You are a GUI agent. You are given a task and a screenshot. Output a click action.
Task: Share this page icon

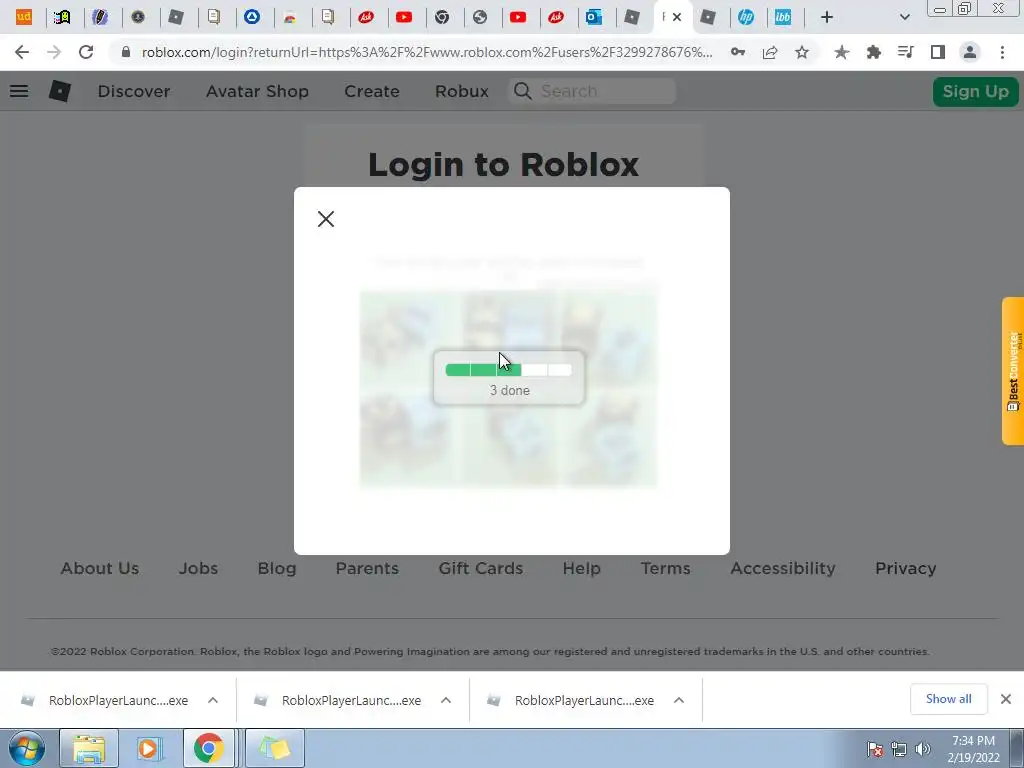[770, 52]
